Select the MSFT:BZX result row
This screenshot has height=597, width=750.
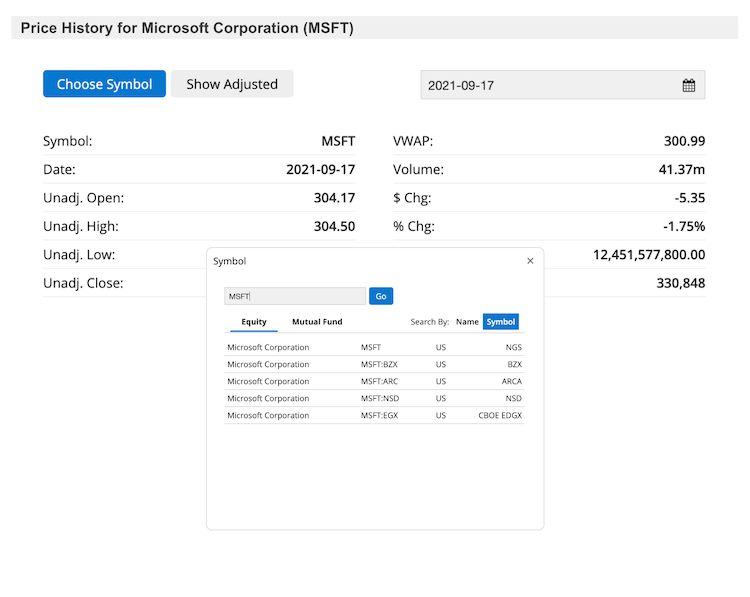(x=374, y=365)
